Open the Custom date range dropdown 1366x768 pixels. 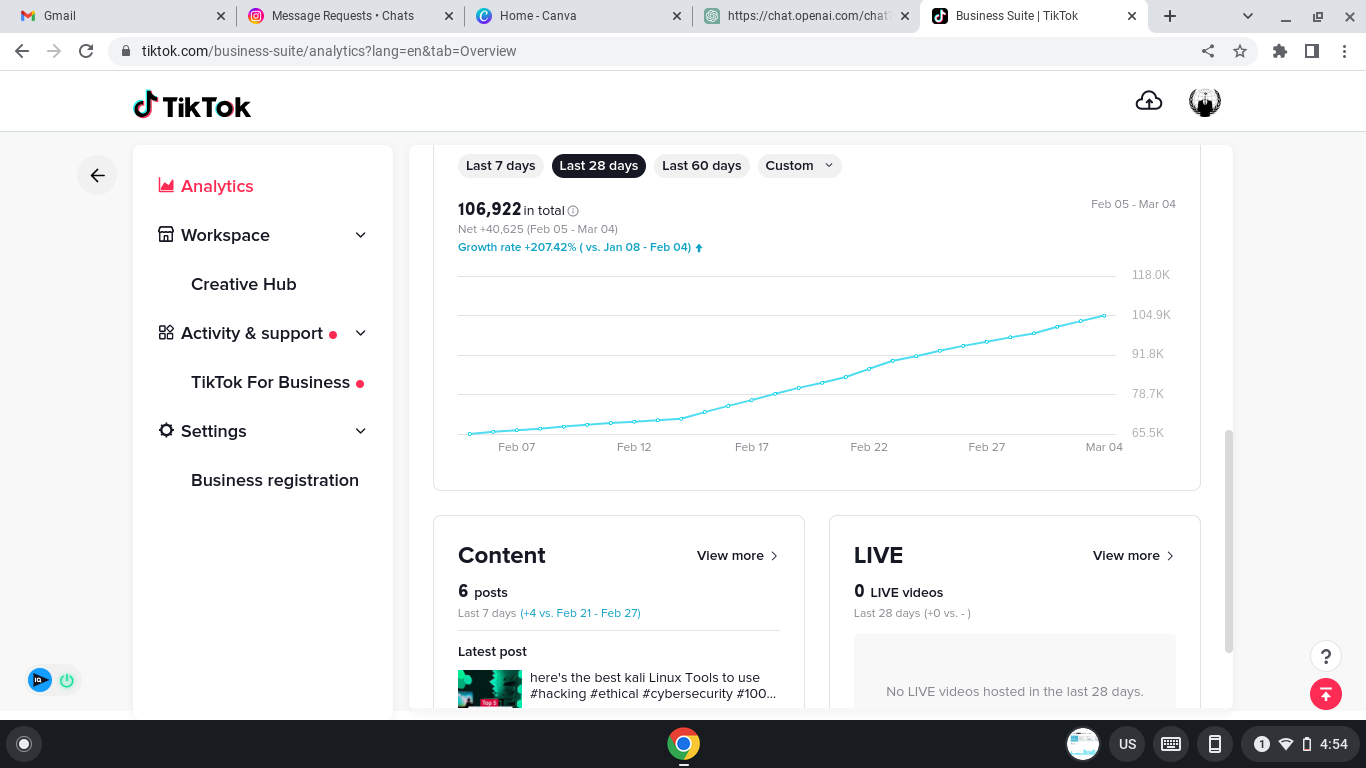pos(800,166)
